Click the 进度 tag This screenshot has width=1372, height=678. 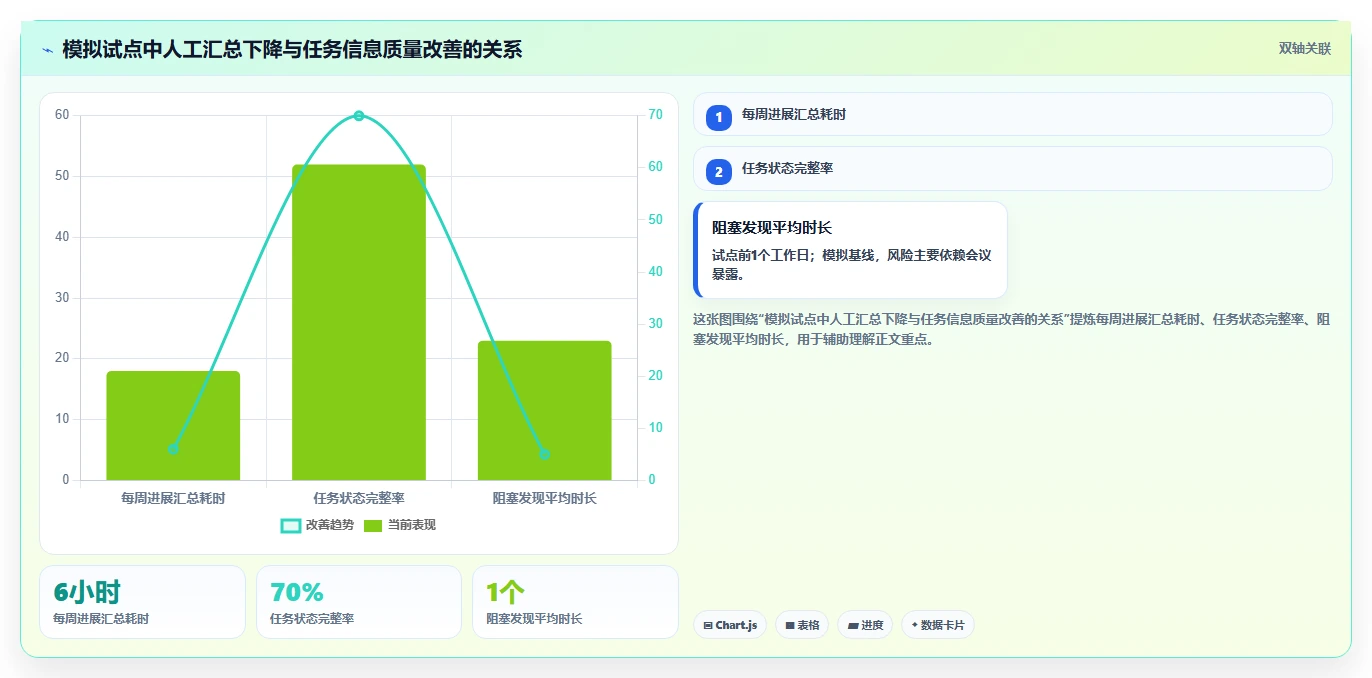[865, 625]
